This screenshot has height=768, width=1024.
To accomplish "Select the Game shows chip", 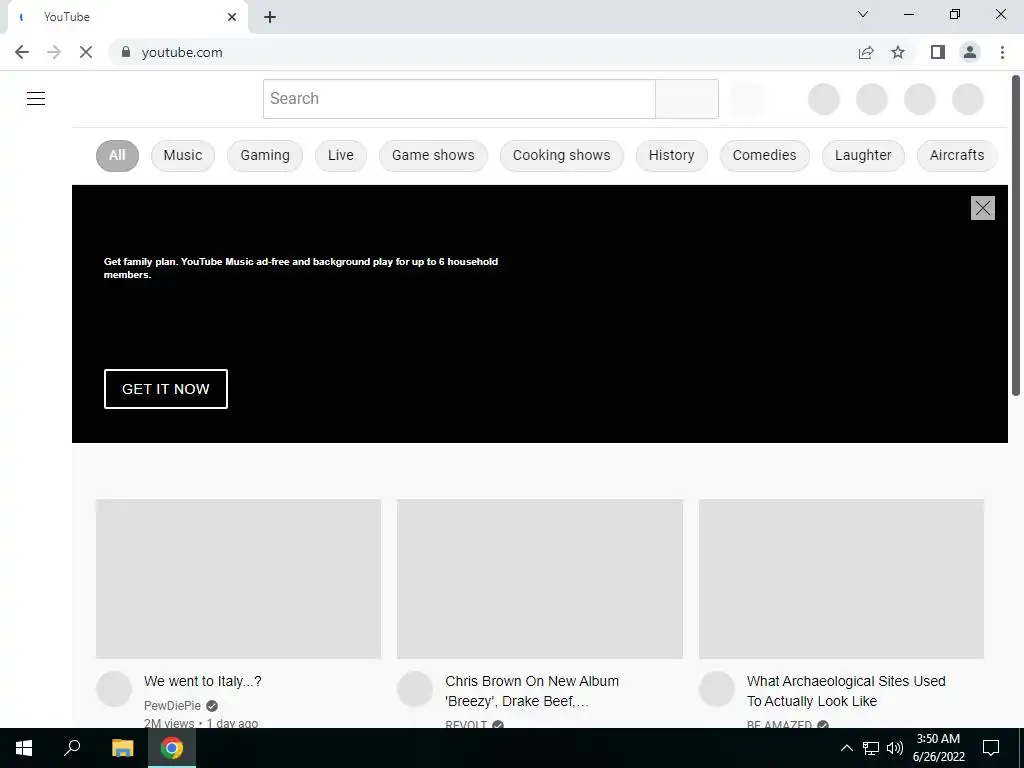I will (x=433, y=155).
